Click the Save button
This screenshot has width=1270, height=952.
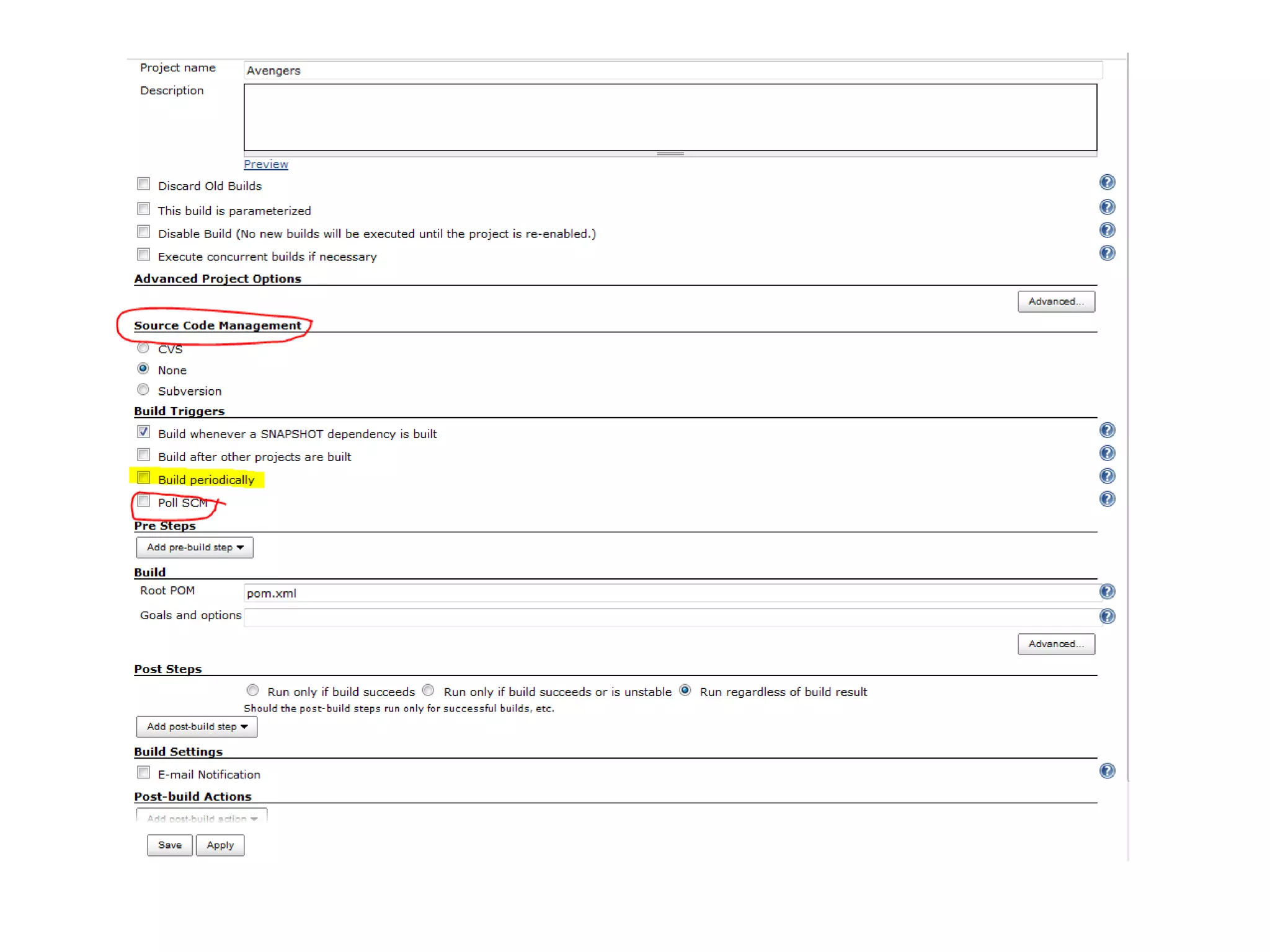tap(169, 845)
